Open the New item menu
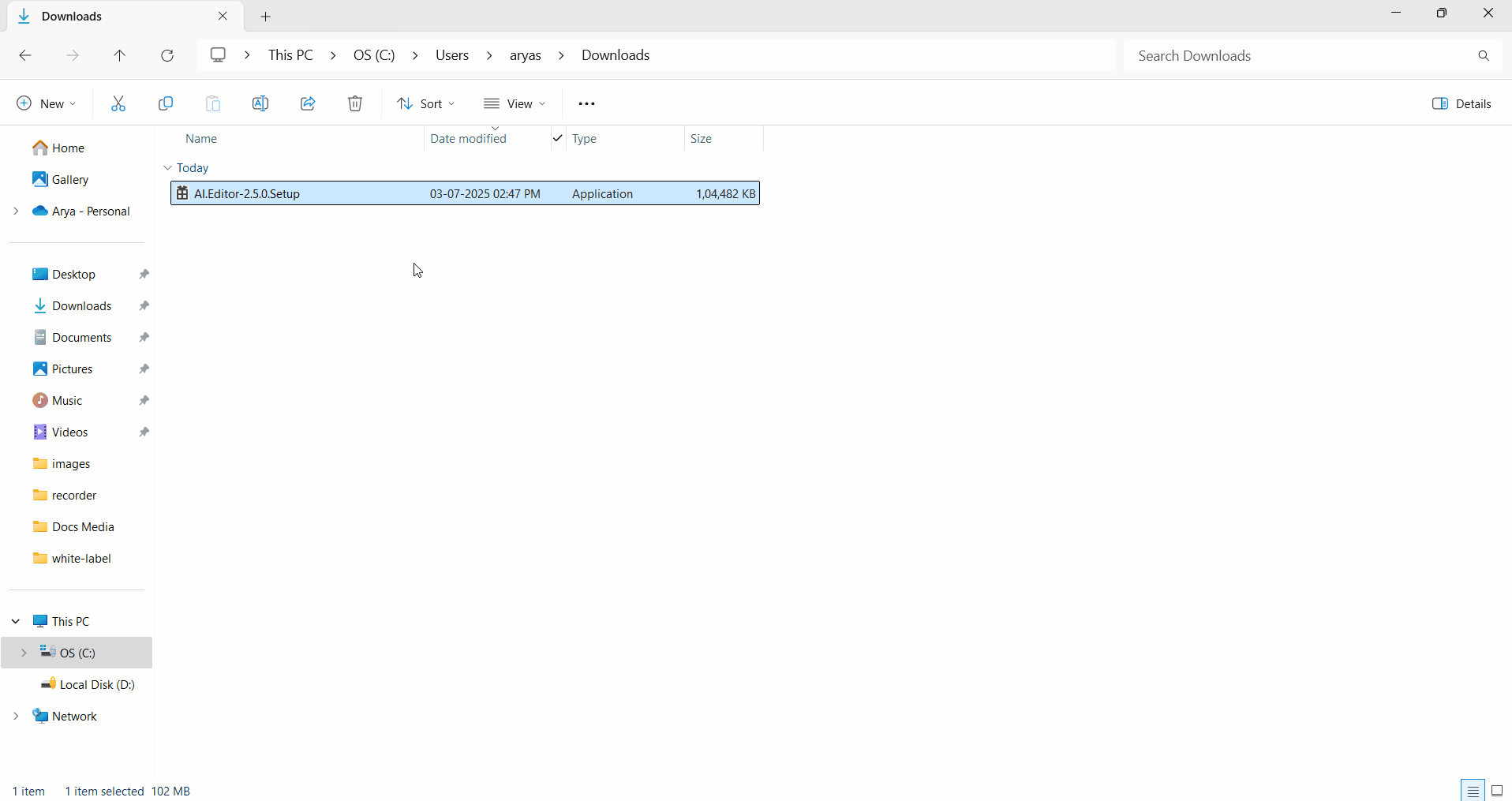 (x=47, y=103)
